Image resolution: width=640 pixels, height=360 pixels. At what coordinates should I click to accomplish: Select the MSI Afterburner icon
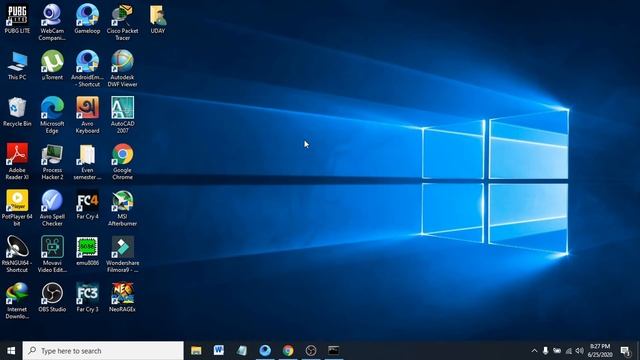tap(122, 208)
